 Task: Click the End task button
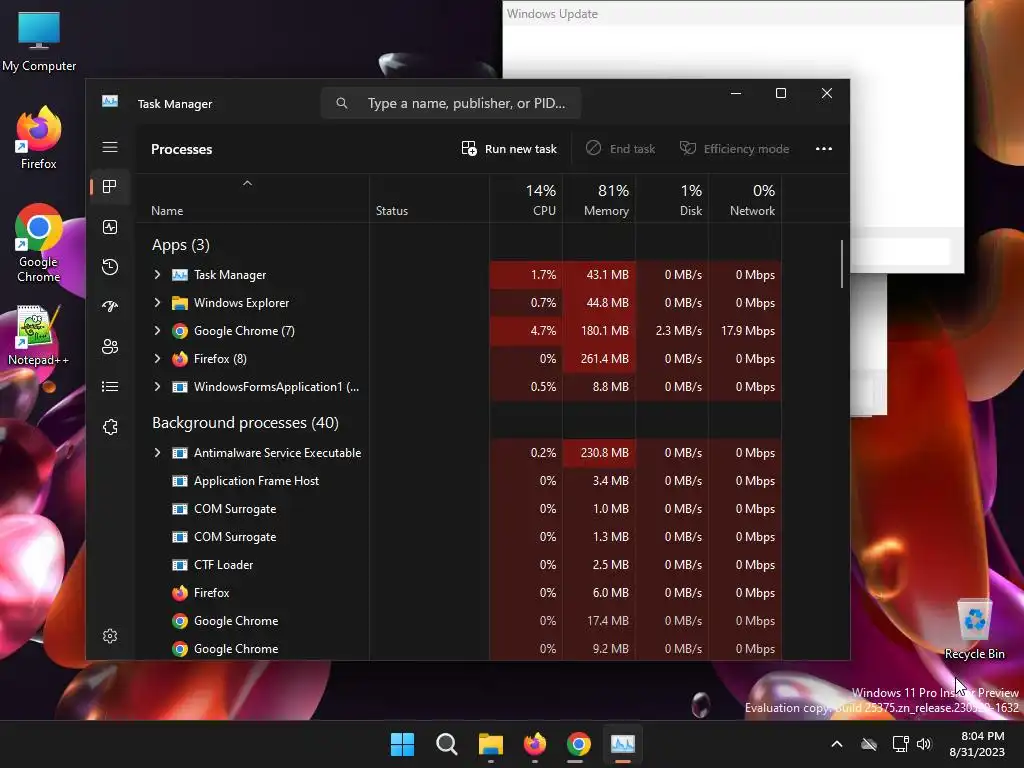620,149
